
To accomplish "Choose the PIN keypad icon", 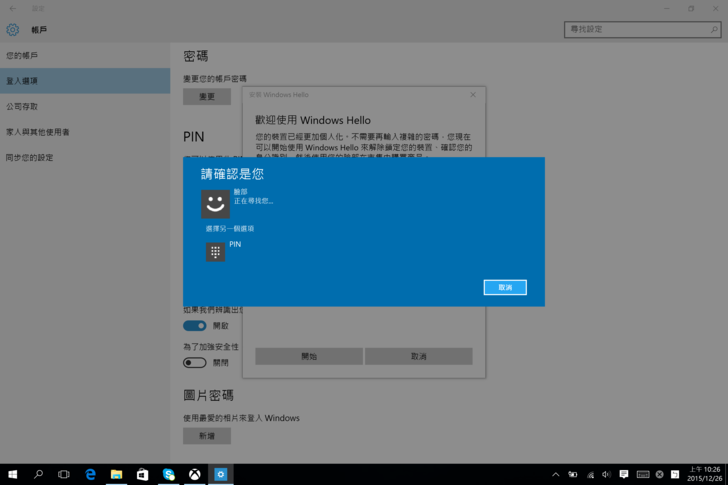I will tap(215, 252).
